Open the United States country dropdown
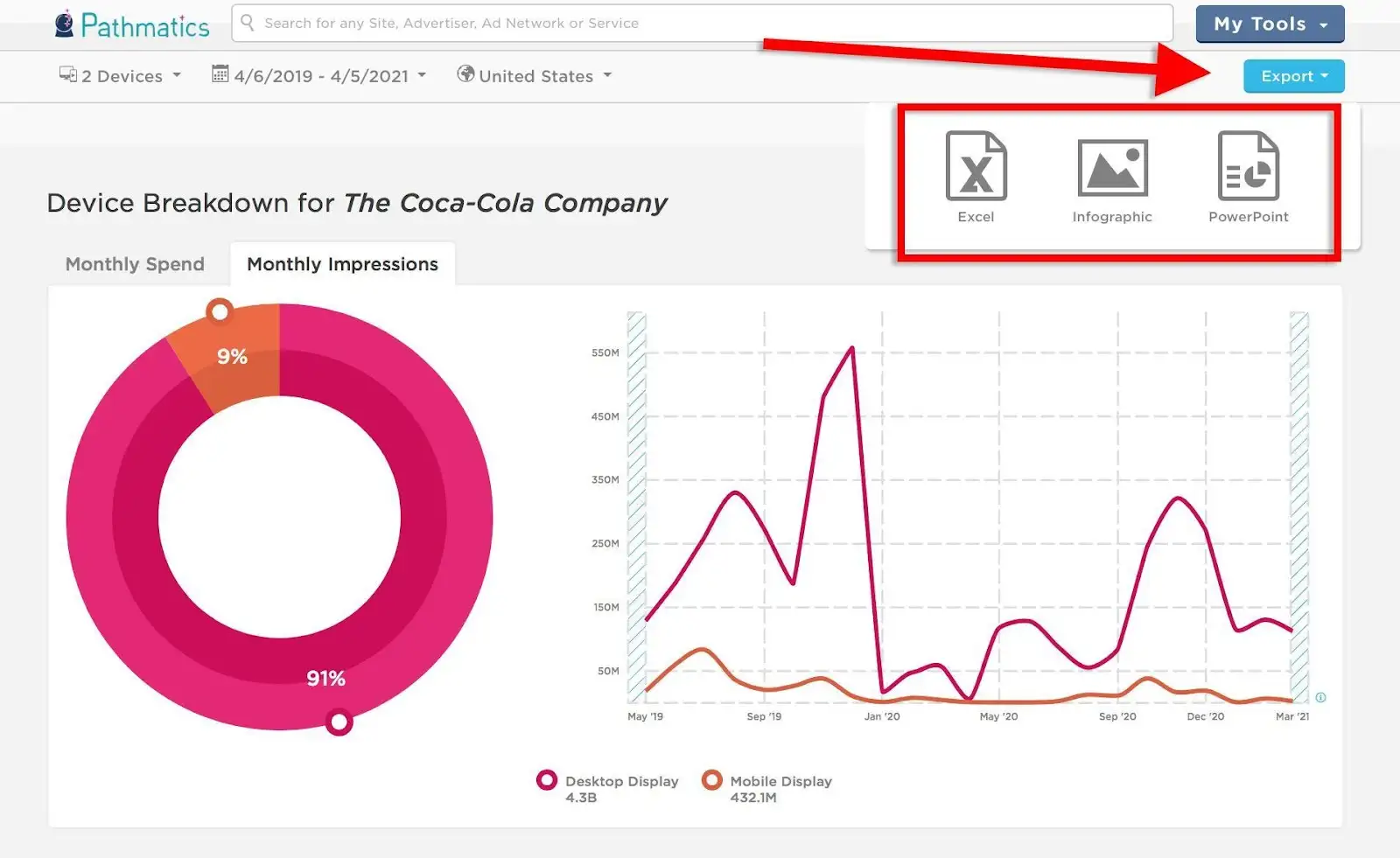The width and height of the screenshot is (1400, 858). tap(535, 75)
